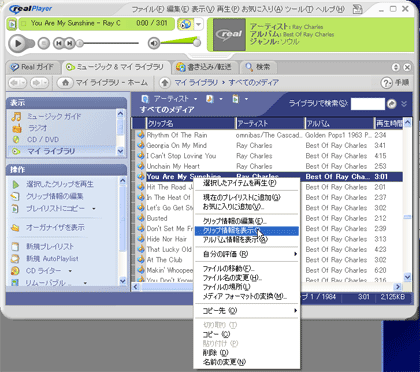The height and width of the screenshot is (372, 420).
Task: Click the すべてのメディア breadcrumb link
Action: 253,83
